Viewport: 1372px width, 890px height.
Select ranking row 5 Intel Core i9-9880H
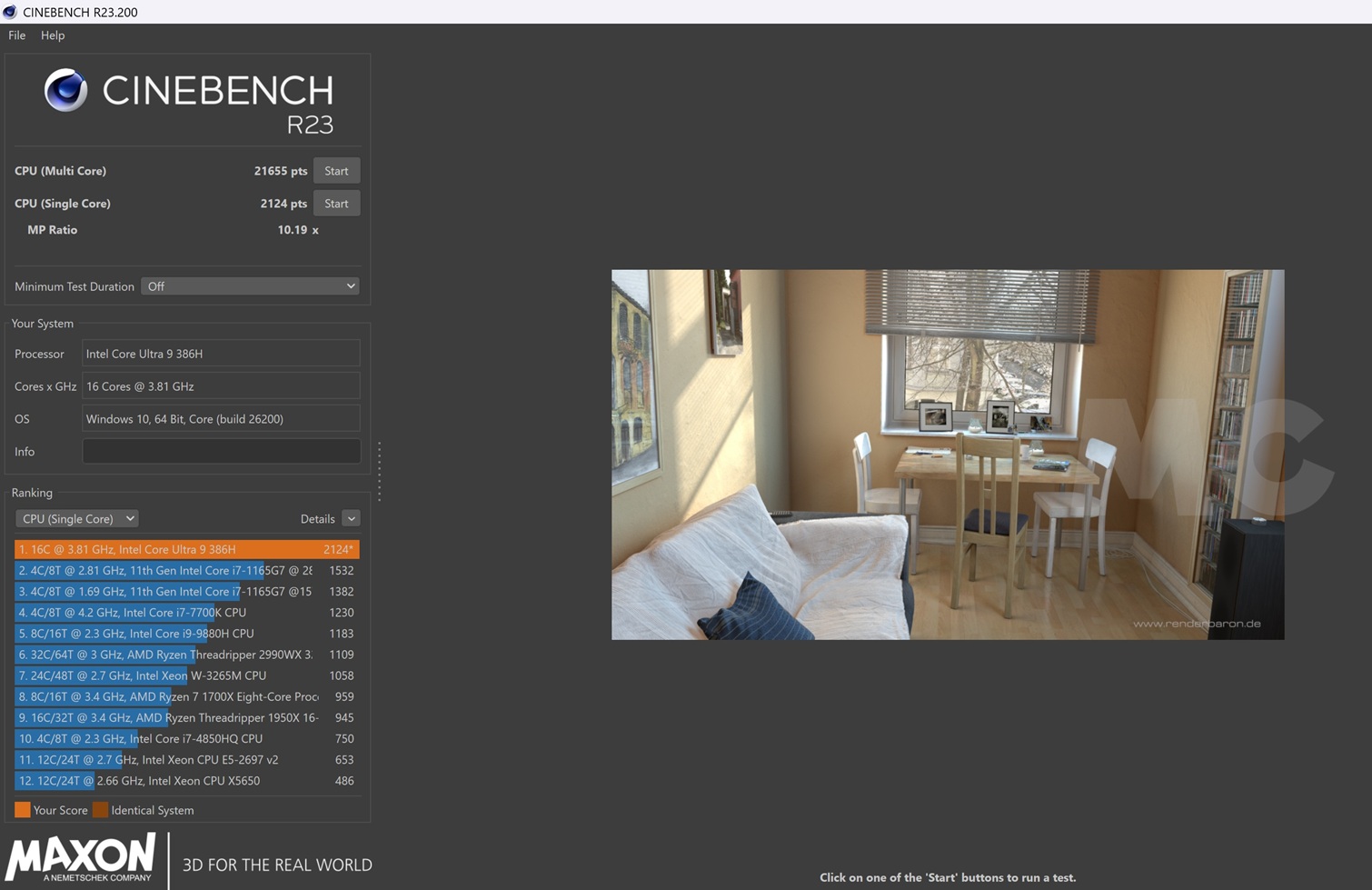click(187, 634)
